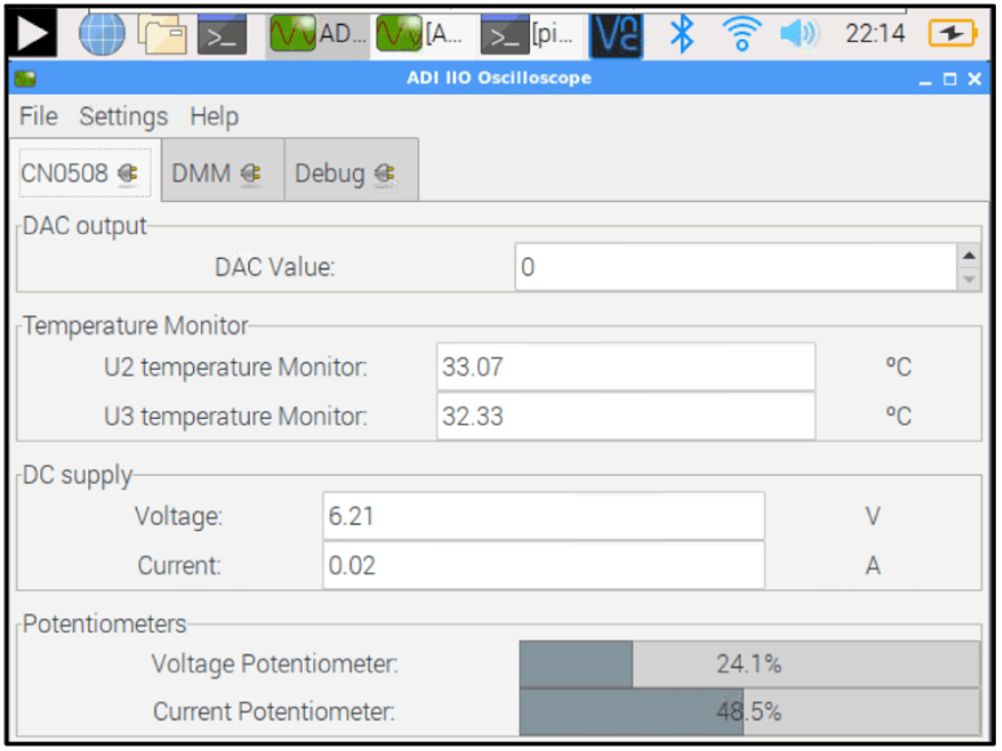
Task: Click the DAC Value input field
Action: click(x=735, y=268)
